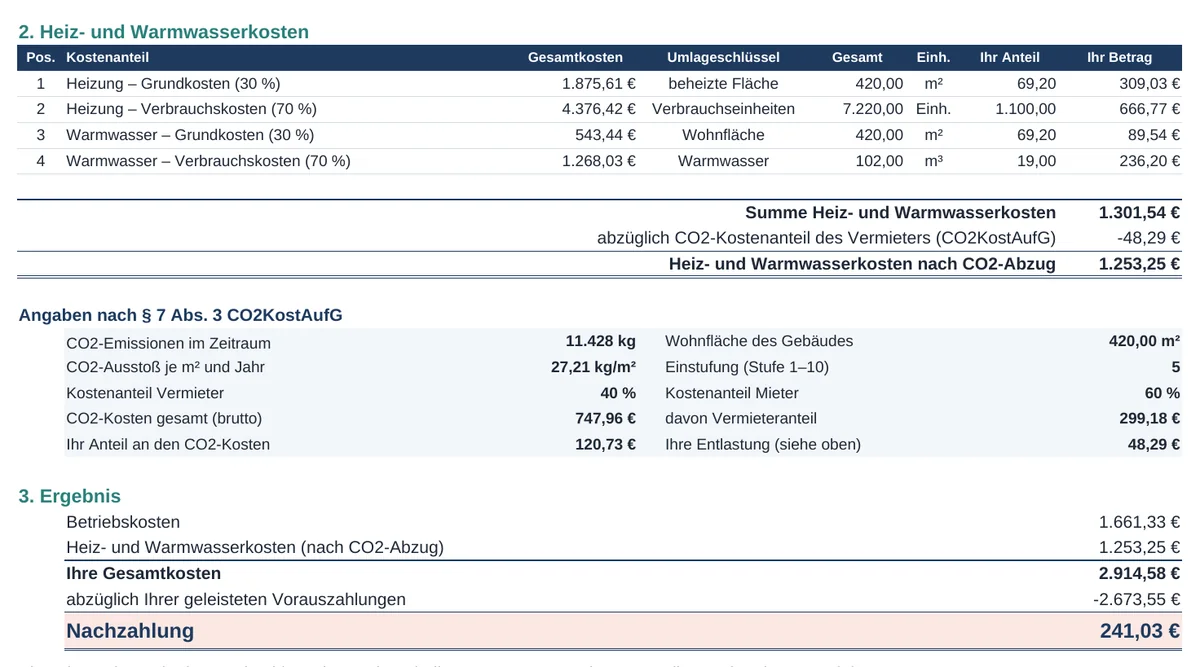Image resolution: width=1200 pixels, height=667 pixels.
Task: Click the total '7.220,00' units value
Action: coord(873,109)
